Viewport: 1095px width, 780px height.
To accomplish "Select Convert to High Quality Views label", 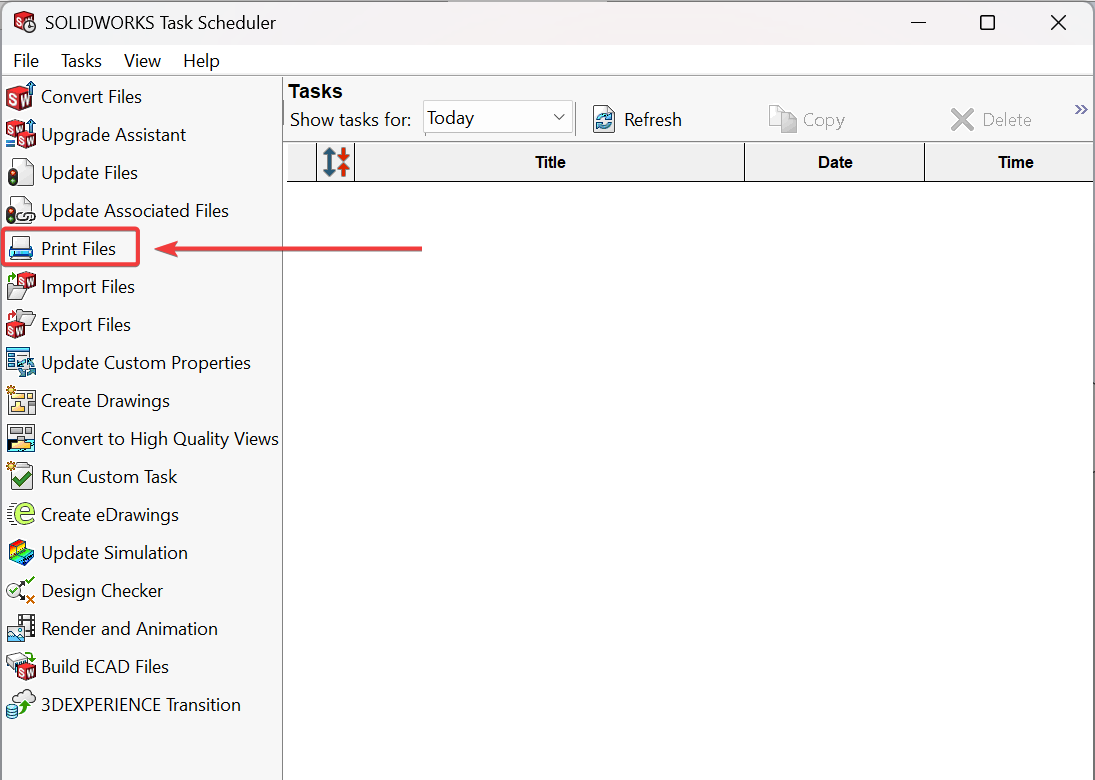I will pos(160,439).
